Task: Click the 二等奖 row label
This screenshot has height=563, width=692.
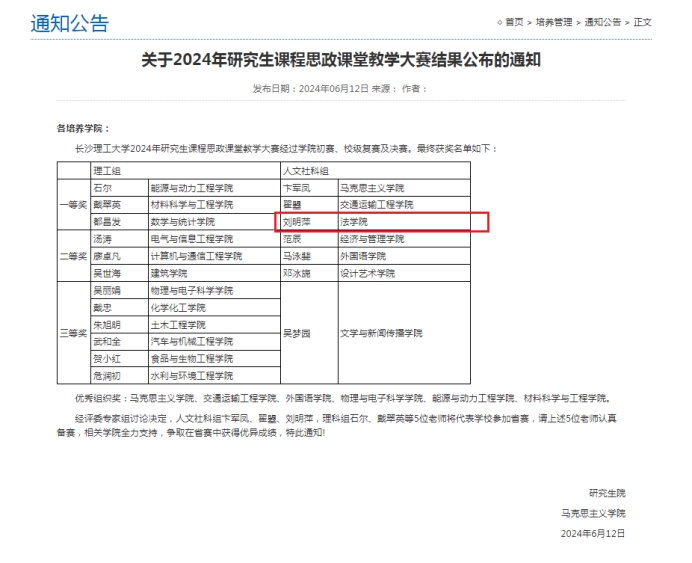Action: pos(74,256)
